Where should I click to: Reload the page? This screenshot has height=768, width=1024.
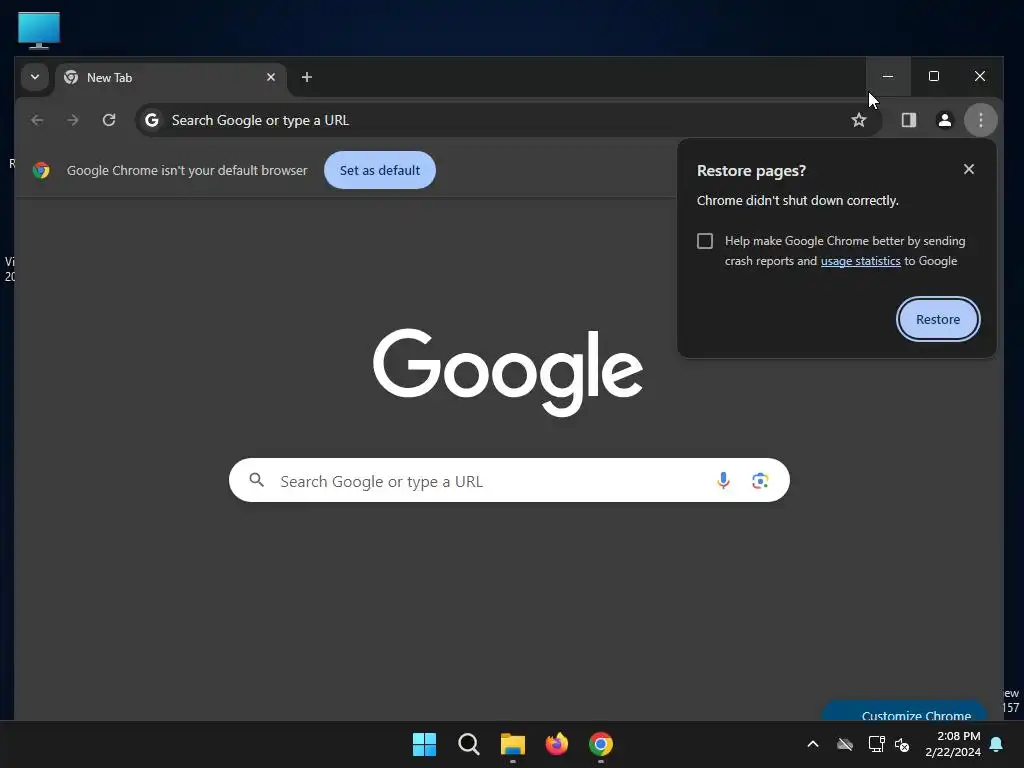point(109,120)
